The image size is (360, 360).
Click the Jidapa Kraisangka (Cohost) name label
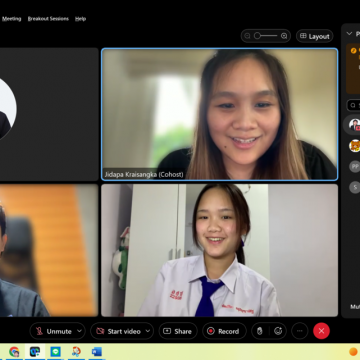(x=144, y=175)
